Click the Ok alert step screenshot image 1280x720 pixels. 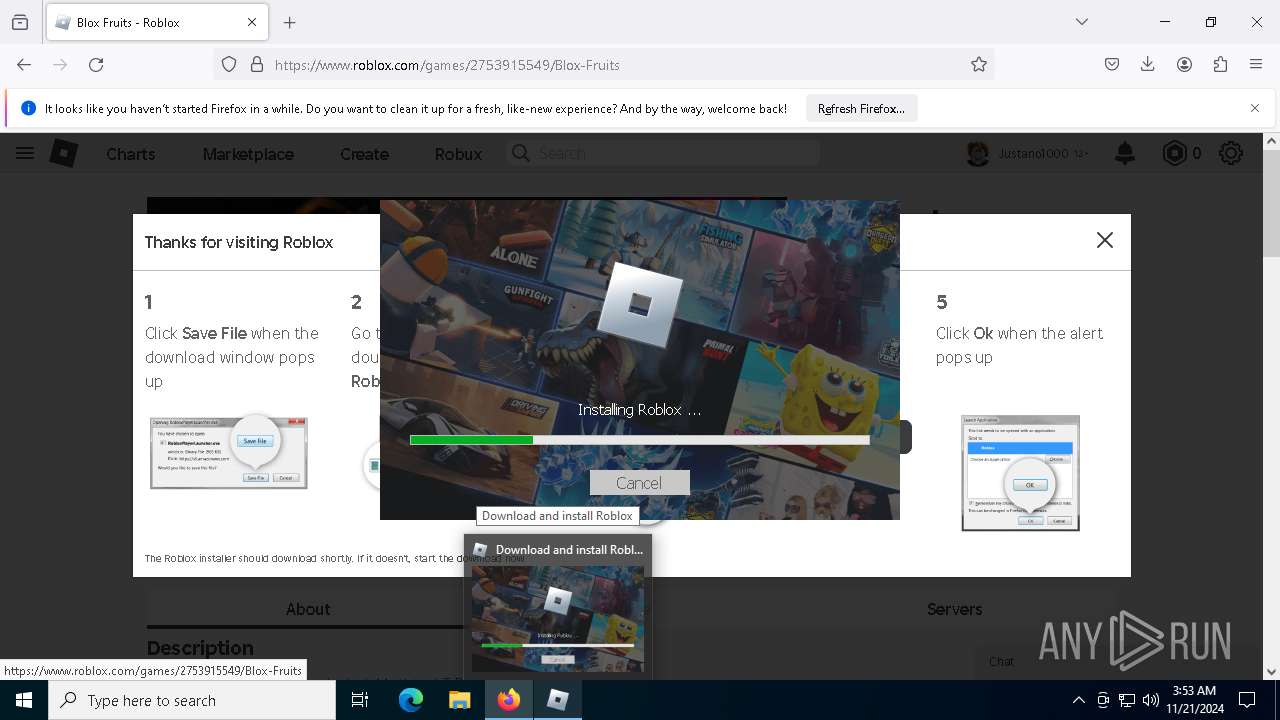[x=1021, y=473]
